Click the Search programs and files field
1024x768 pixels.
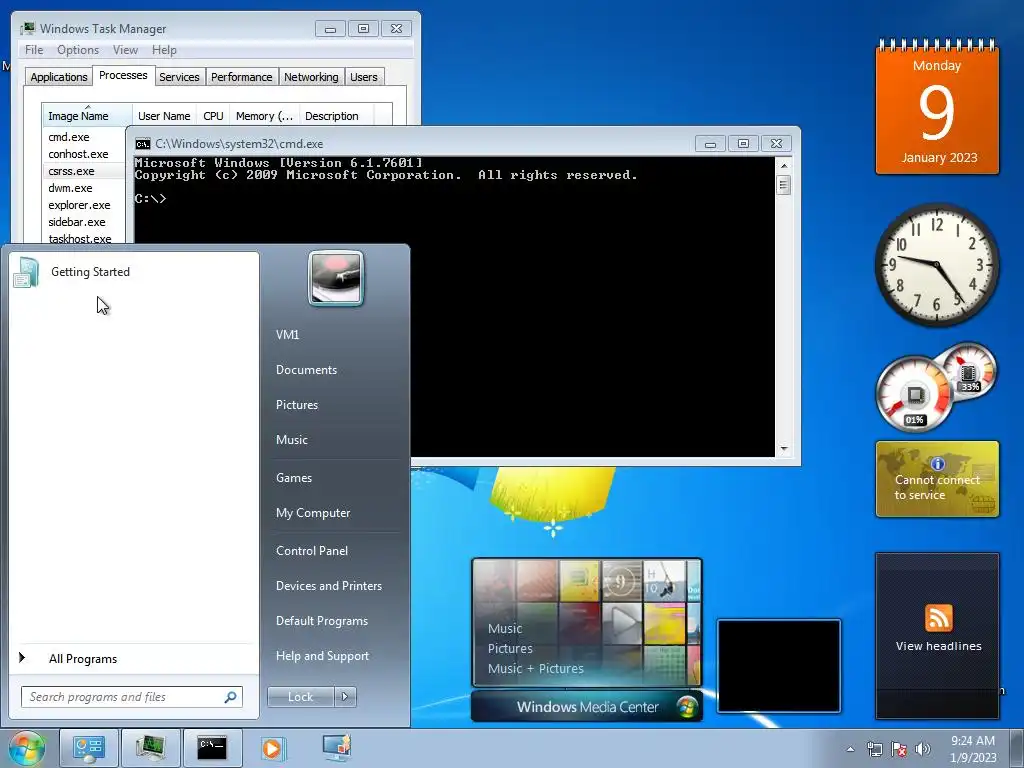click(131, 697)
